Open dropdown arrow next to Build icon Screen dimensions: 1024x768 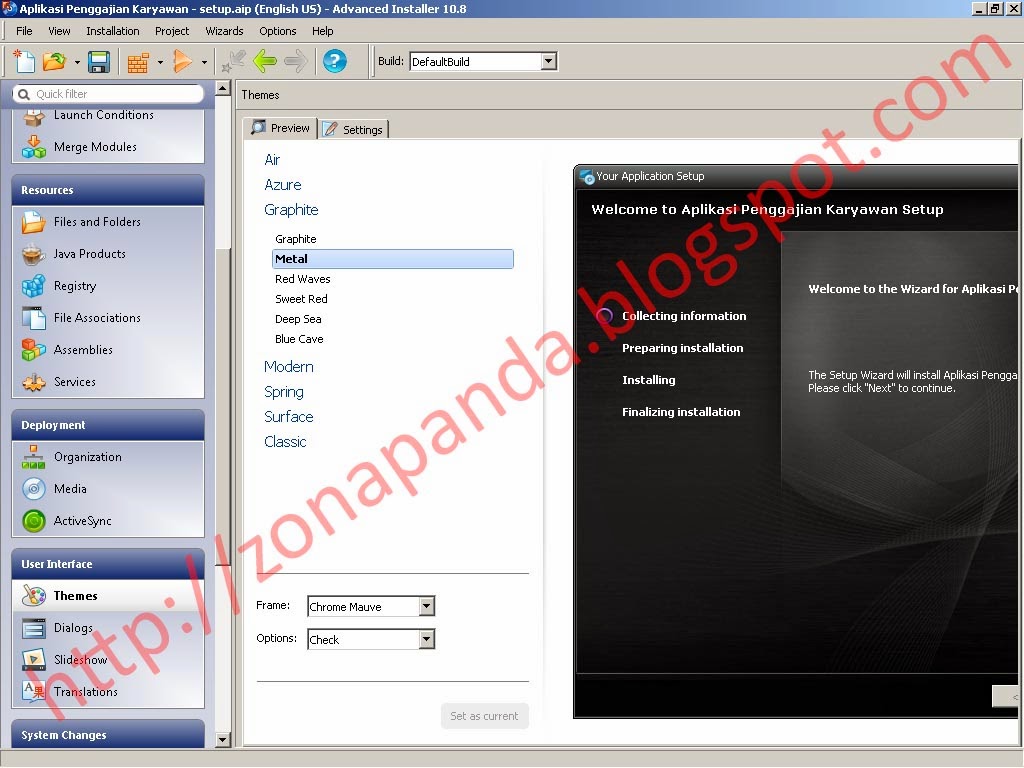(160, 63)
